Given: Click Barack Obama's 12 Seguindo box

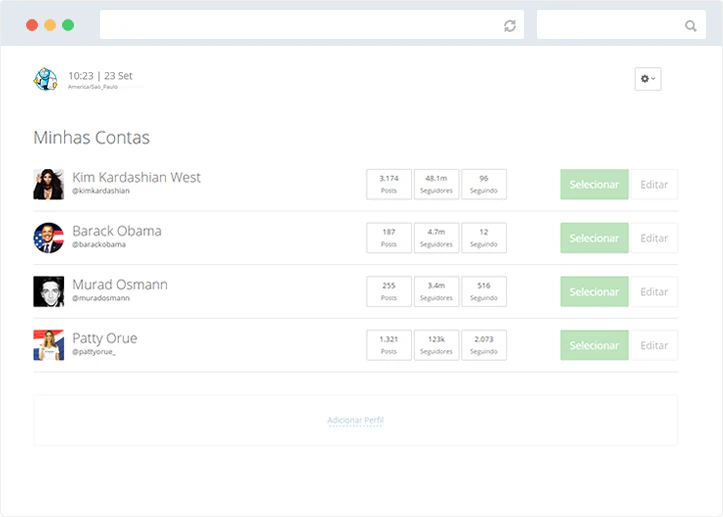Looking at the screenshot, I should (484, 238).
